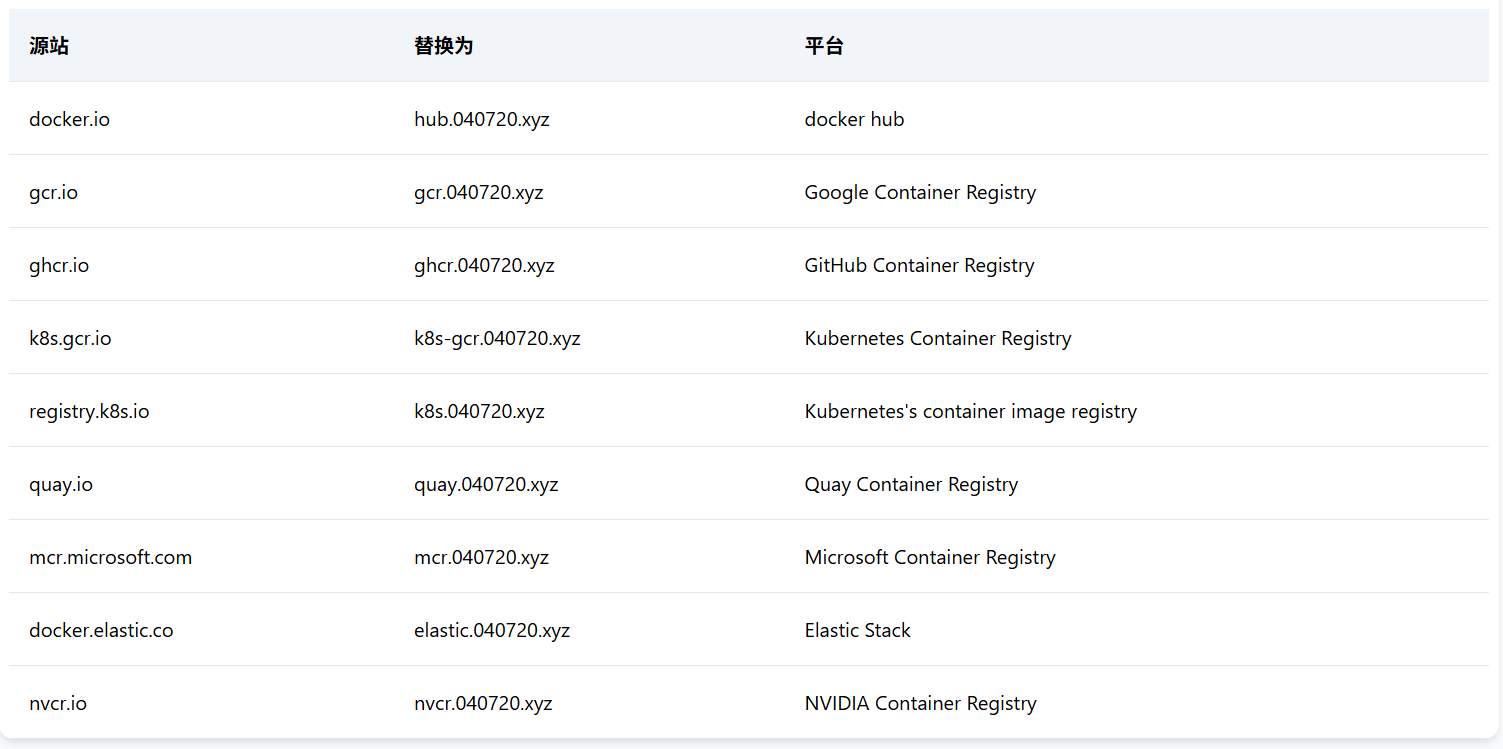This screenshot has width=1503, height=749.
Task: Click Microsoft Container Registry platform name
Action: coord(929,557)
